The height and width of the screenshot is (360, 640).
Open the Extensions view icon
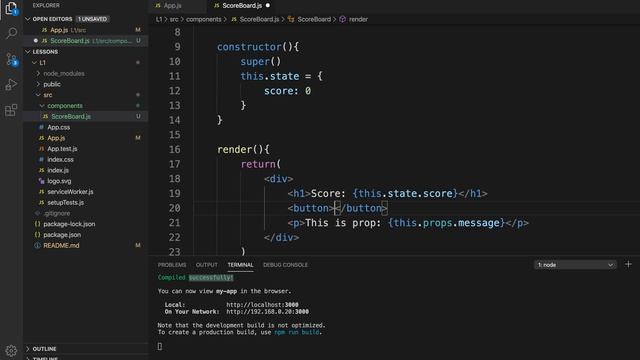11,110
